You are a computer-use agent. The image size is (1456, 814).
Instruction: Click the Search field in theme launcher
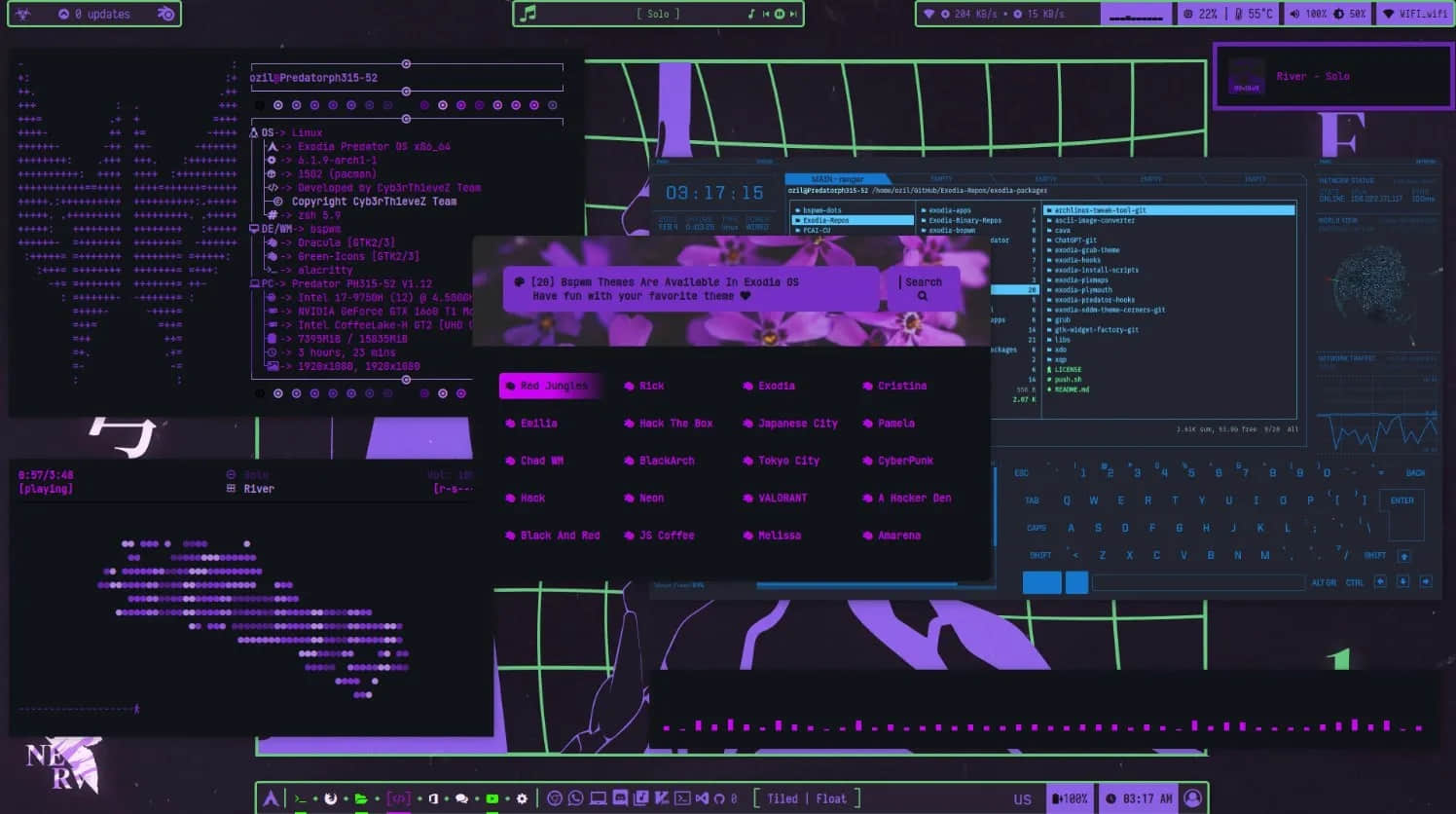click(923, 288)
